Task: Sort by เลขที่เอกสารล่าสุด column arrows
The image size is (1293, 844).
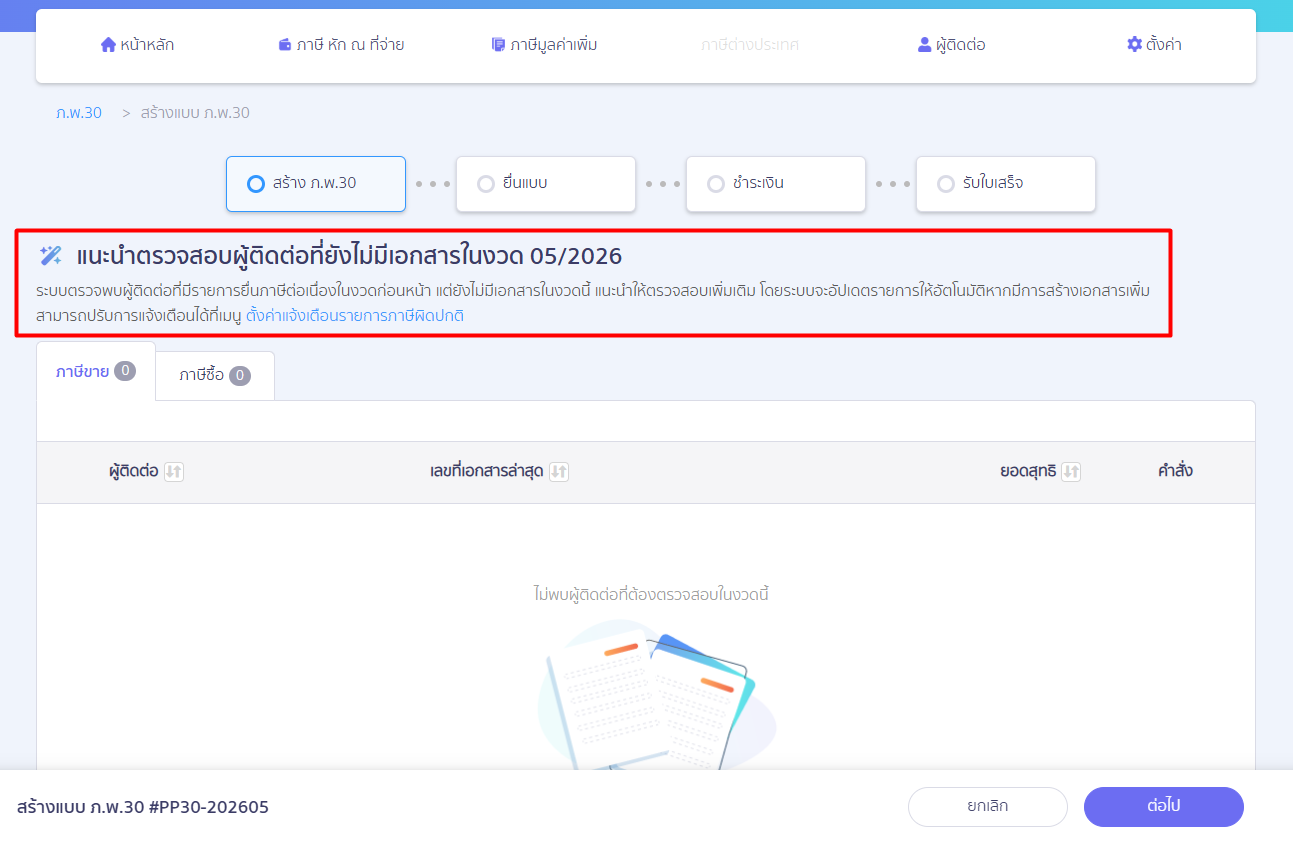Action: tap(559, 471)
